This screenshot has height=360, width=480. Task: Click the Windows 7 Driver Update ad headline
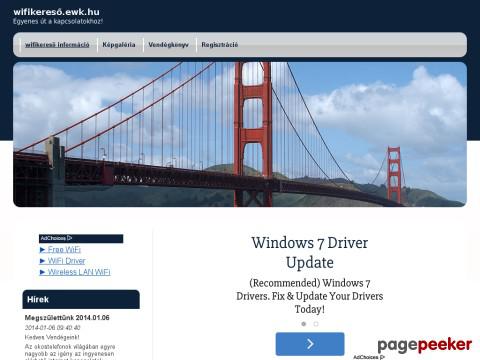pyautogui.click(x=310, y=252)
